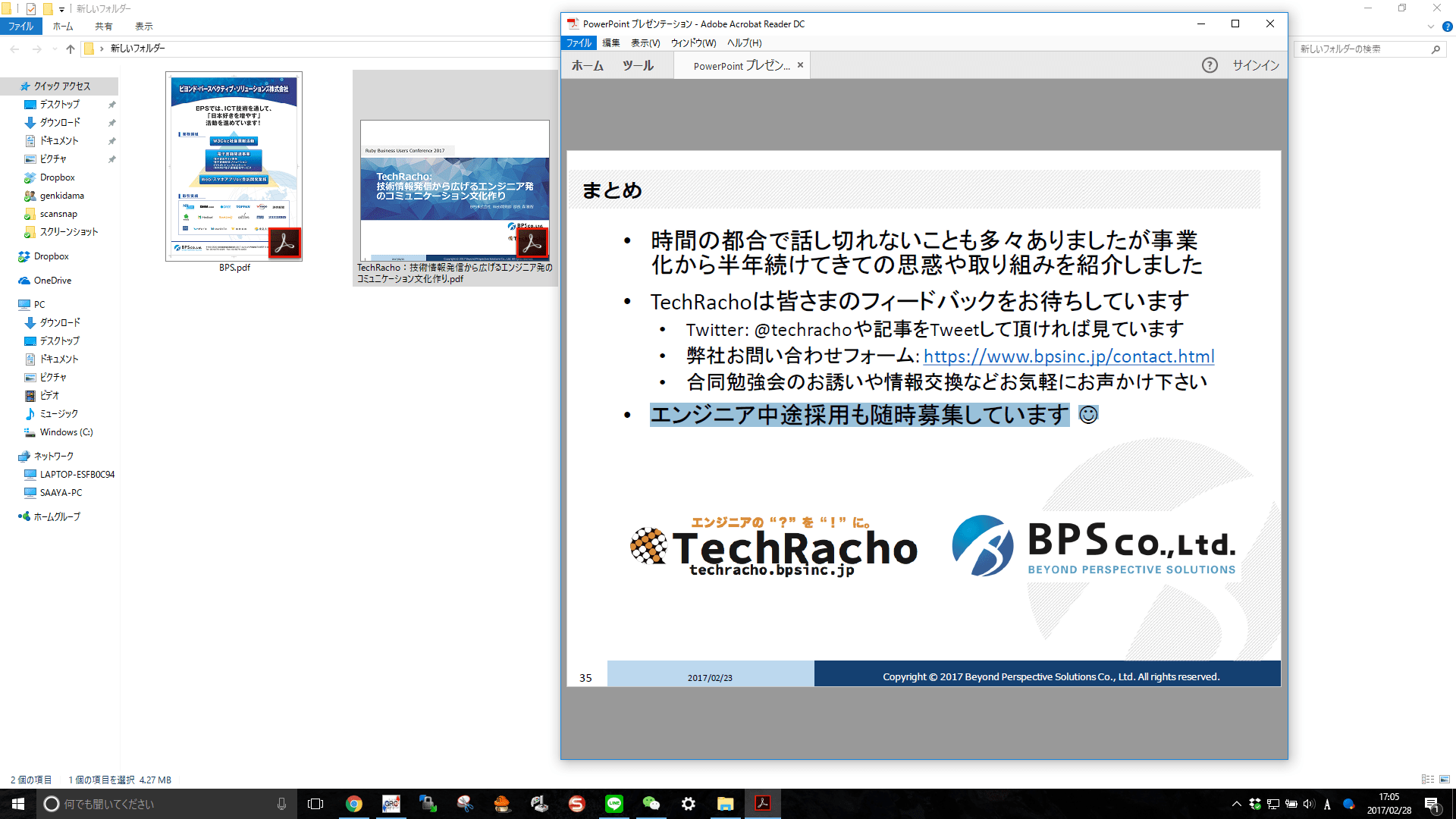
Task: Click the TechRacho logo in the slide
Action: pyautogui.click(x=773, y=547)
